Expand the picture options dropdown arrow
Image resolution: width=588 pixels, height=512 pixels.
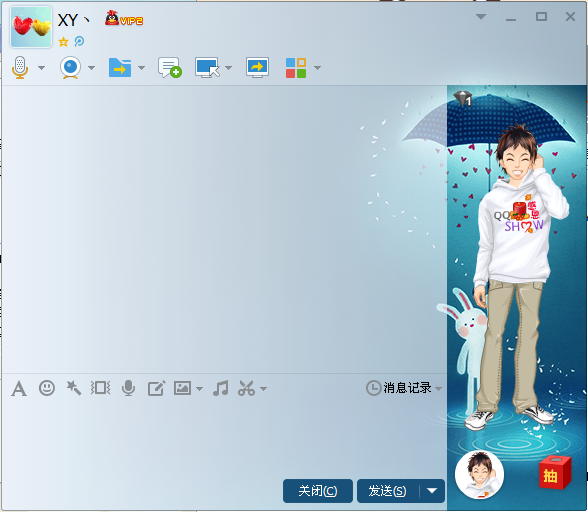tap(200, 389)
